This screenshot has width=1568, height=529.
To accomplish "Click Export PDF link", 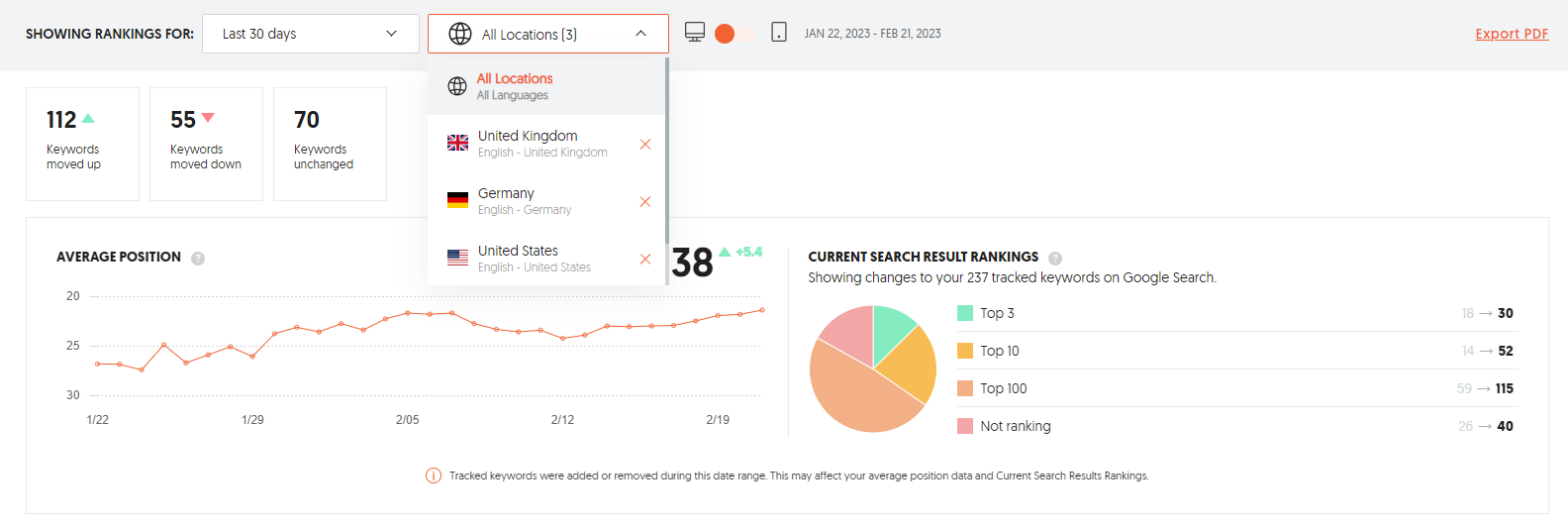I will pos(1511,34).
